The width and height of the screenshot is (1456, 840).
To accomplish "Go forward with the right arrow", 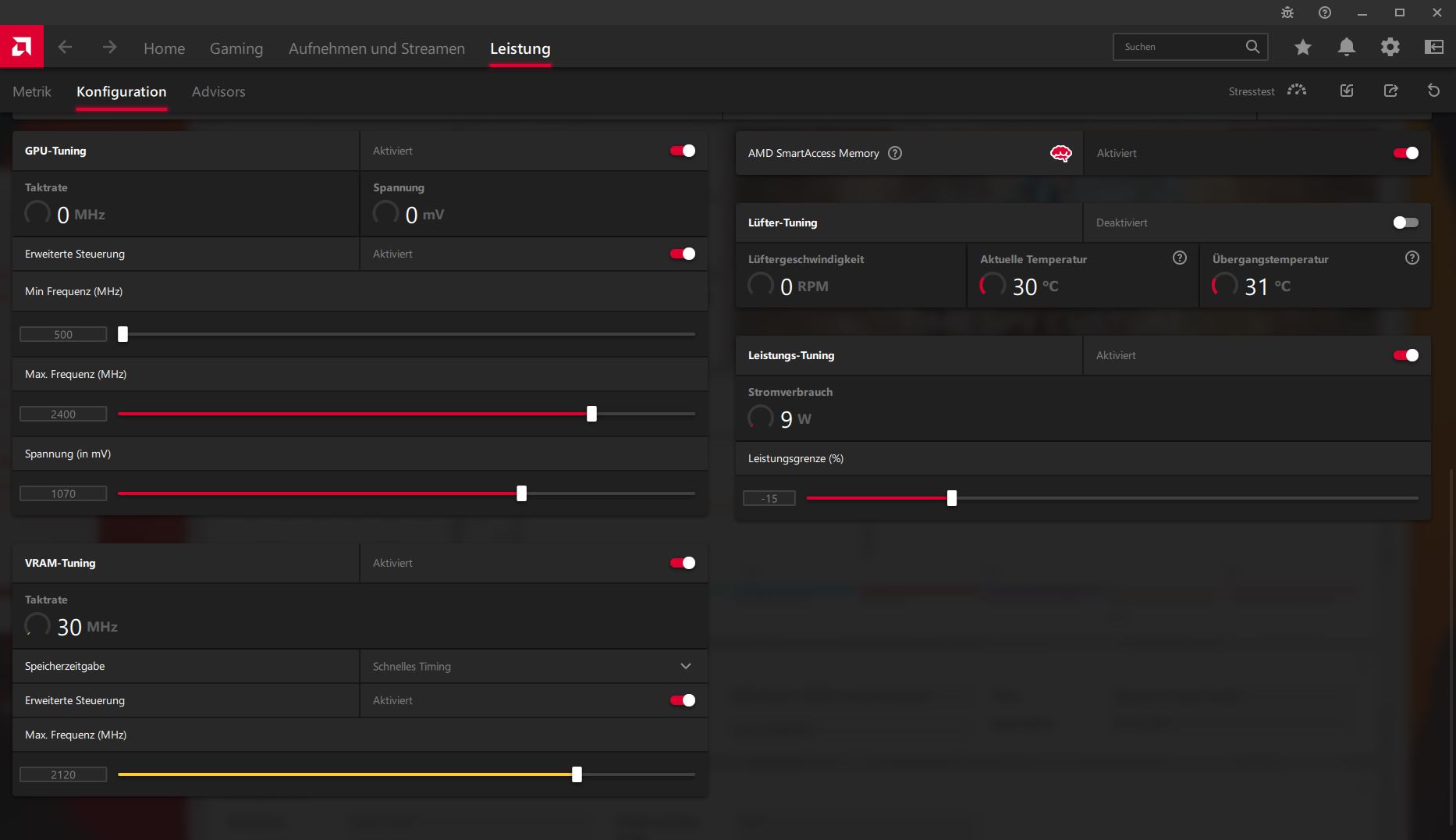I will point(109,48).
